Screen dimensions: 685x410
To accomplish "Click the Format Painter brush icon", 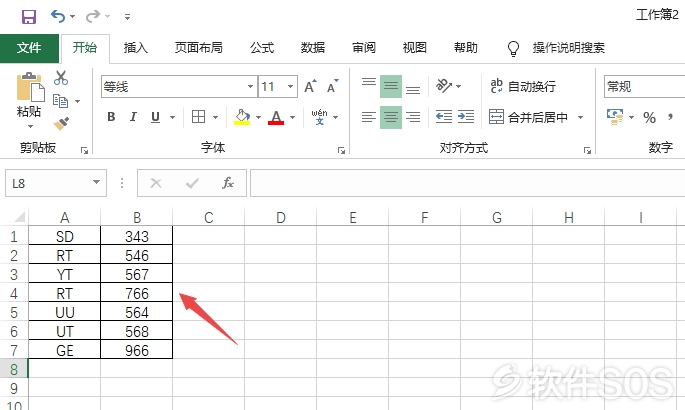I will coord(61,124).
